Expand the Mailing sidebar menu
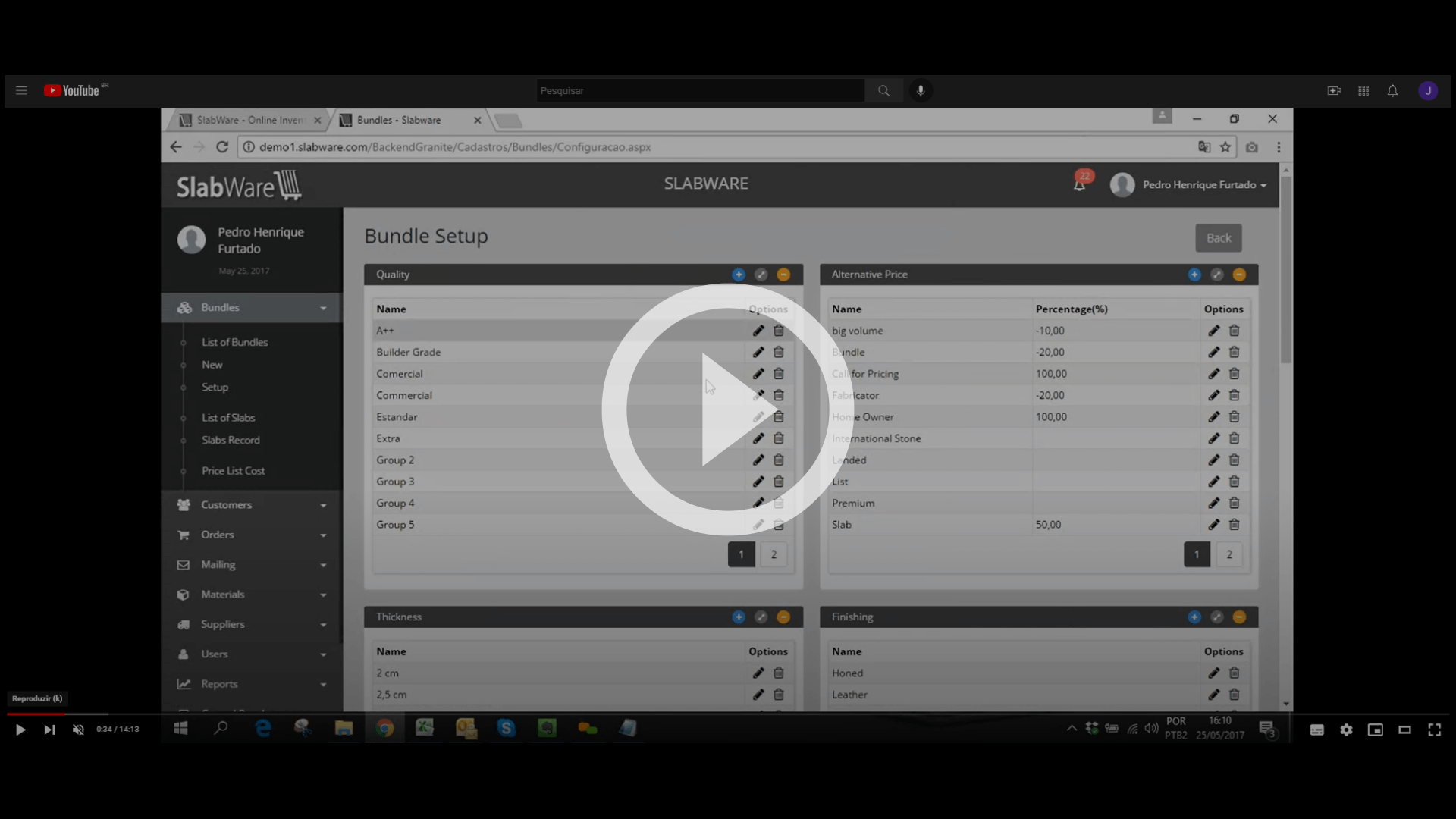 coord(252,565)
